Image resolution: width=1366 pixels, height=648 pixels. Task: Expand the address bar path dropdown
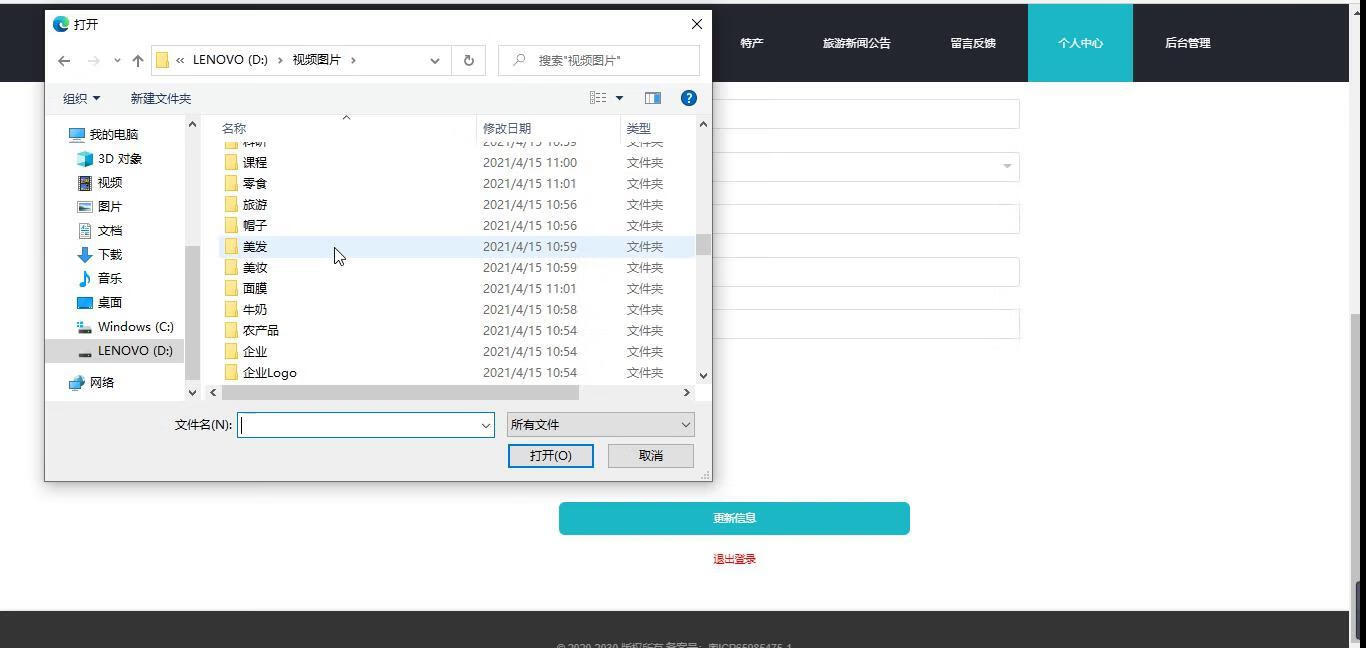(x=435, y=60)
